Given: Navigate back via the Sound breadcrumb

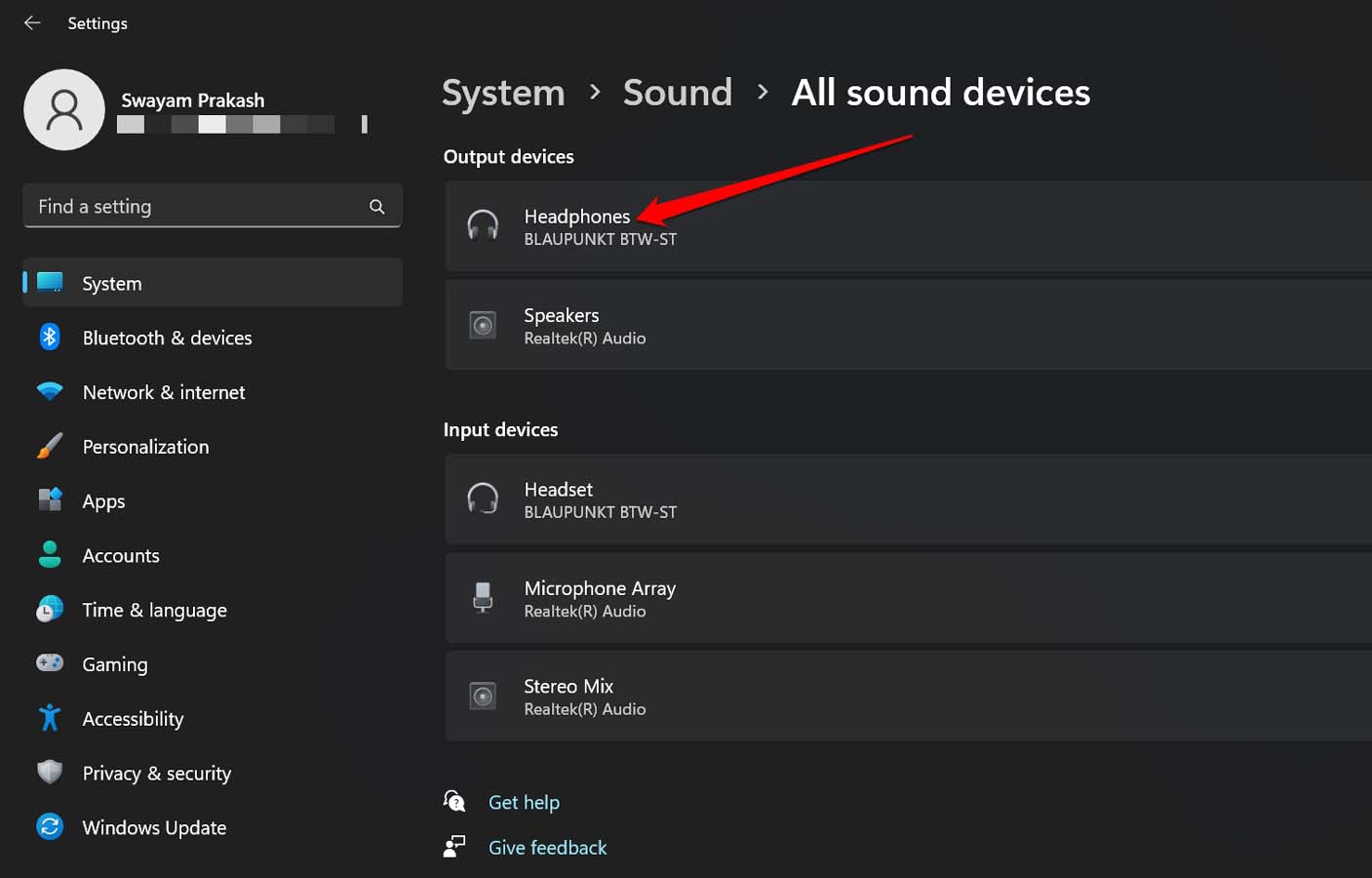Looking at the screenshot, I should tap(677, 92).
